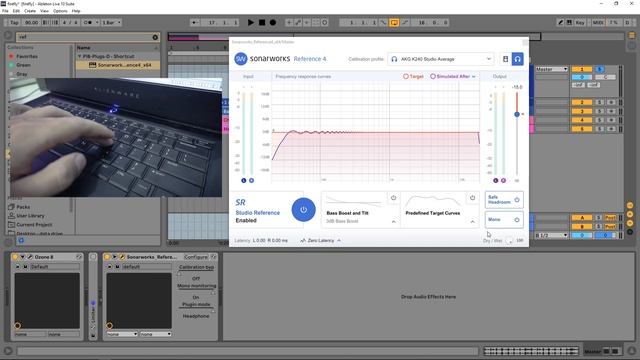Enable Mono monitoring button in Sonarworks
This screenshot has height=360, width=640.
point(504,220)
